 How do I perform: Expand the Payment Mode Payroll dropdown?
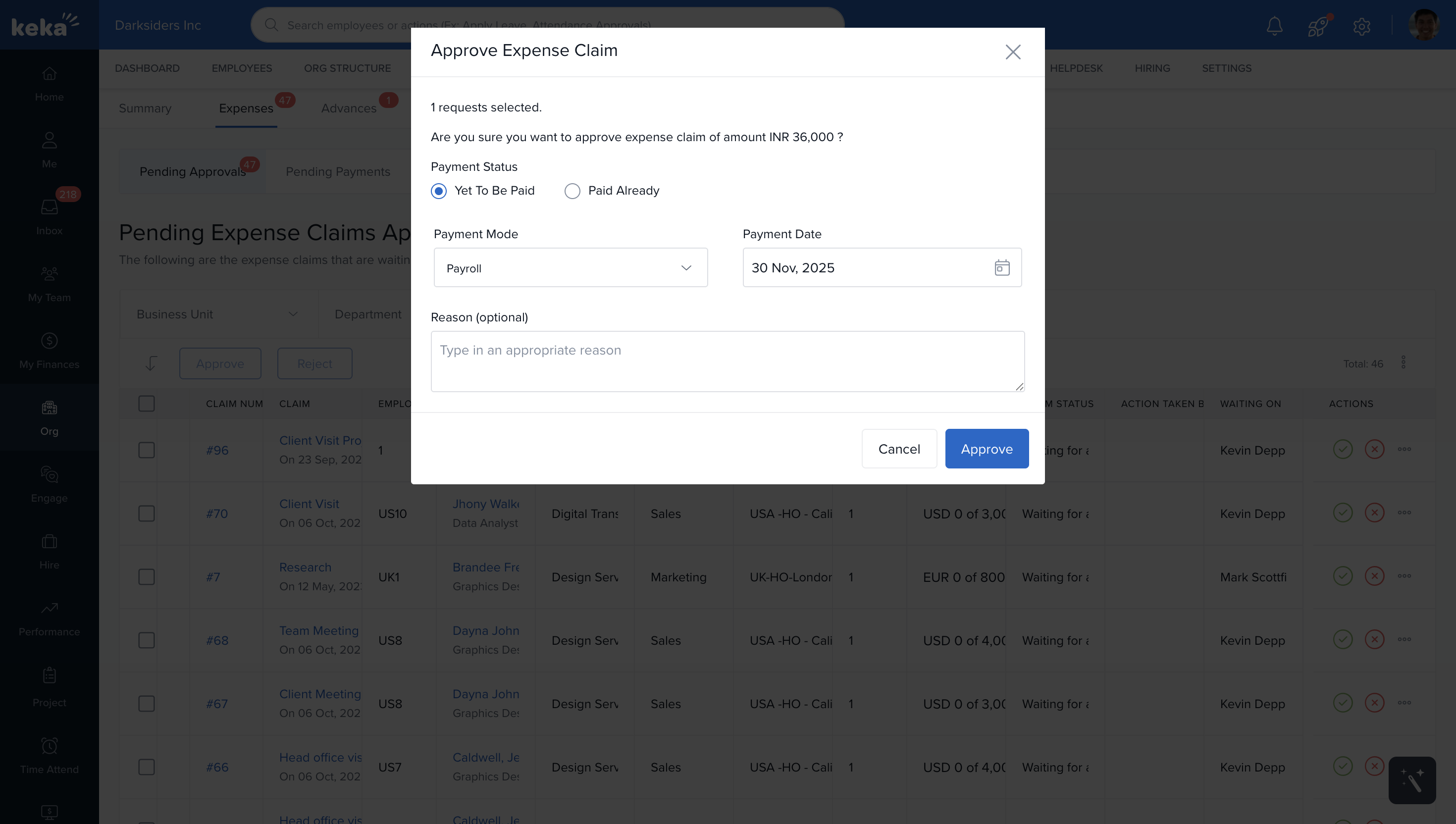(571, 268)
